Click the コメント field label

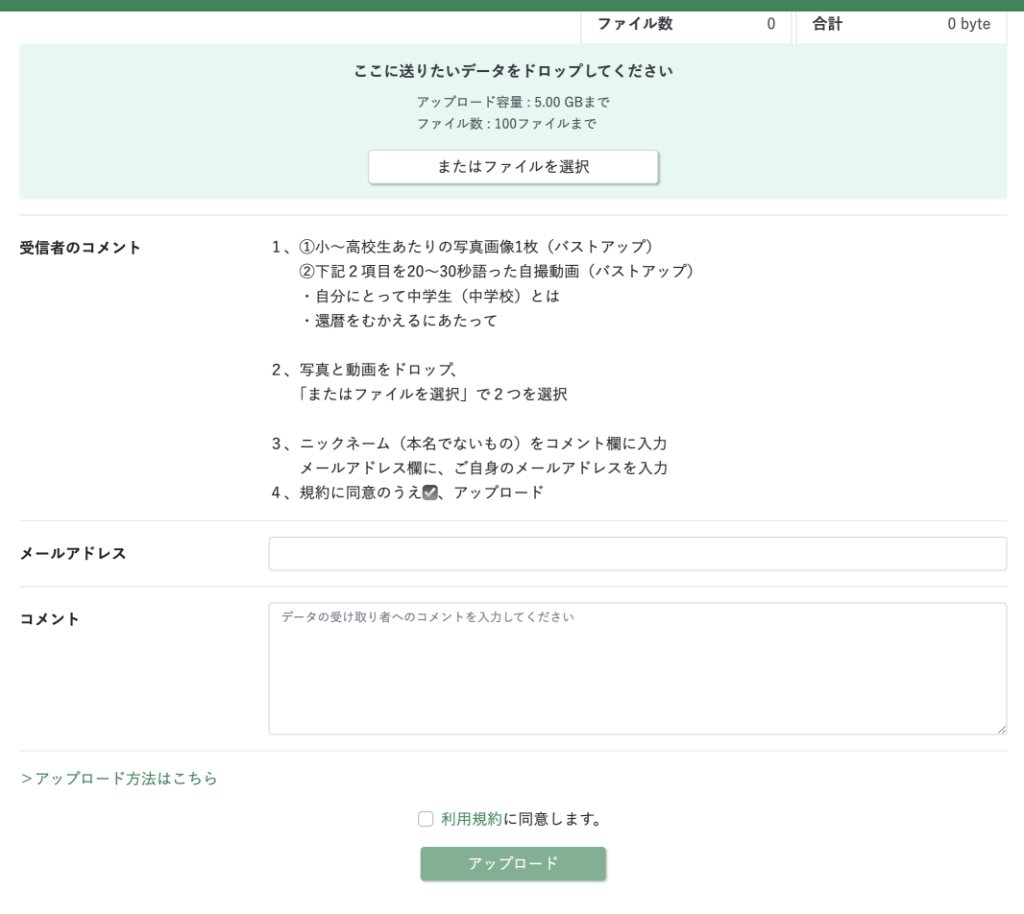[50, 619]
